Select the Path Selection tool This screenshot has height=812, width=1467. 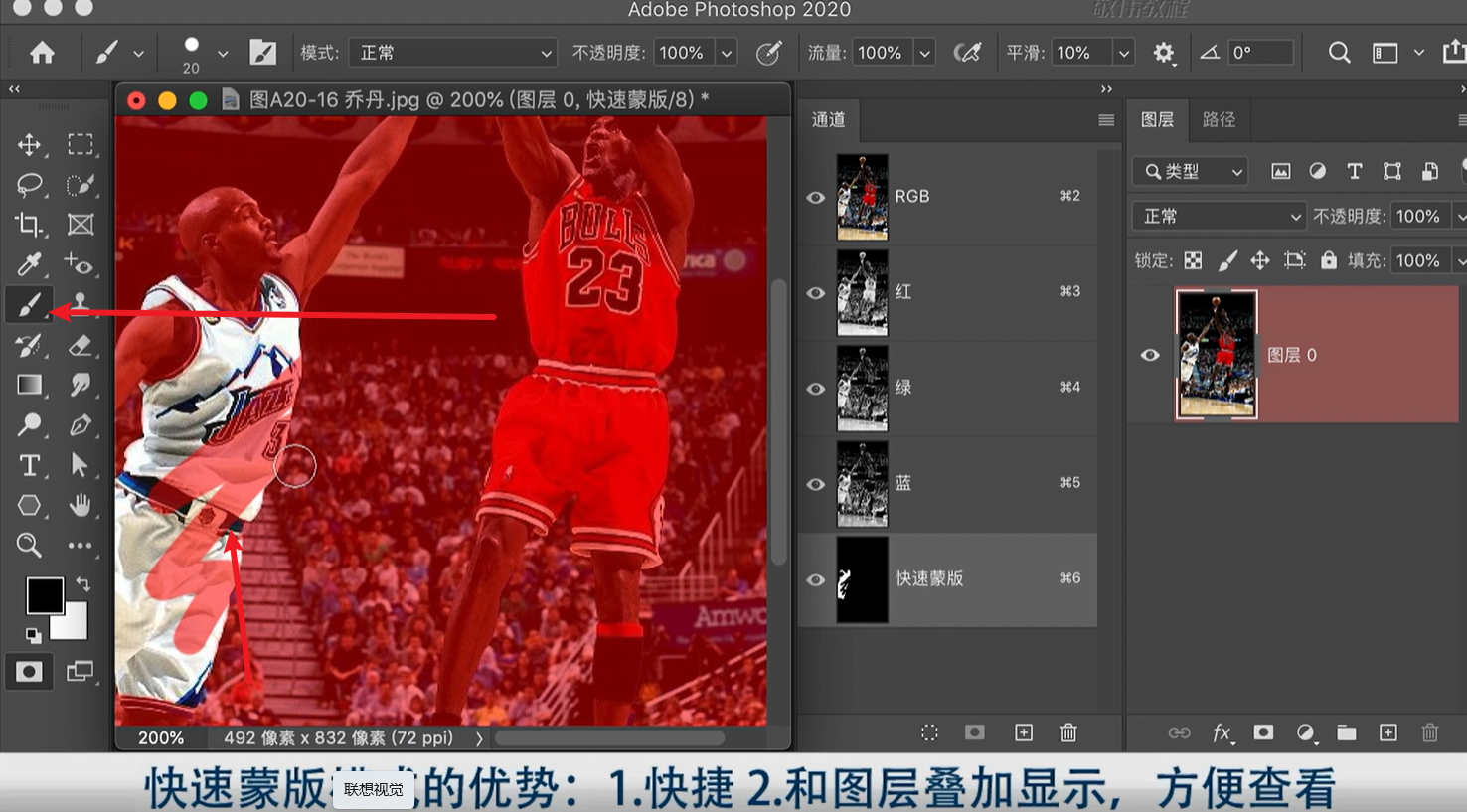coord(81,465)
